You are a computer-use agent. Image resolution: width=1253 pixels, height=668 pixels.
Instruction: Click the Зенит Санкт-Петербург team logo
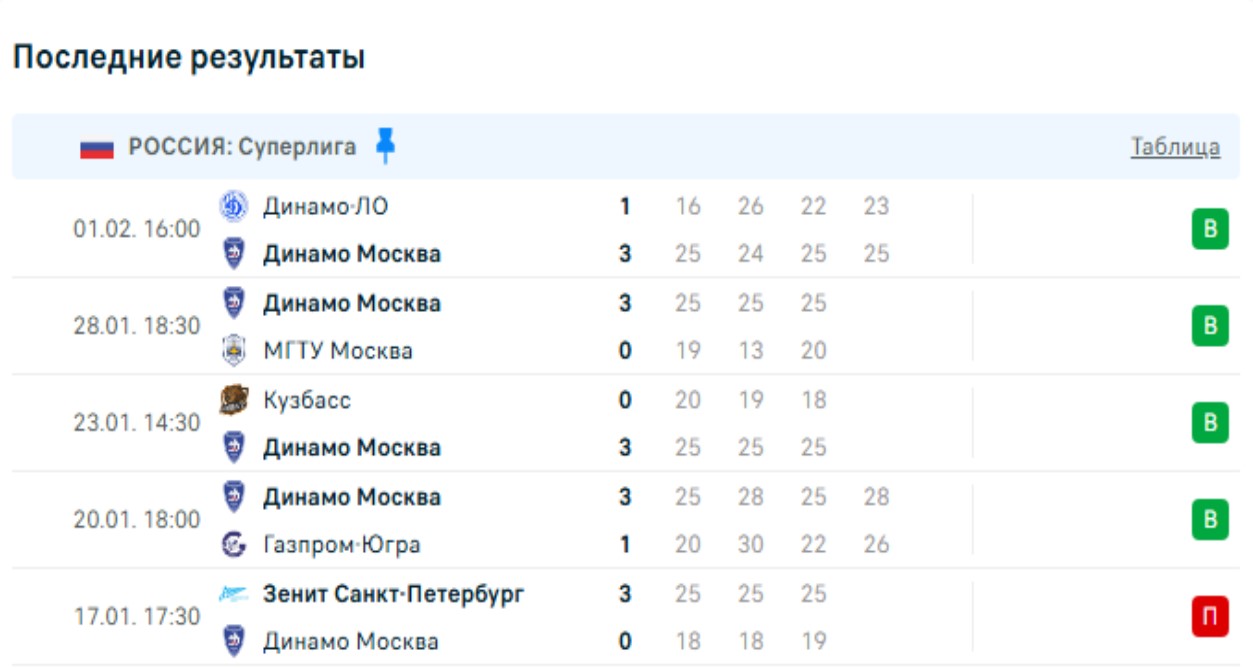233,594
